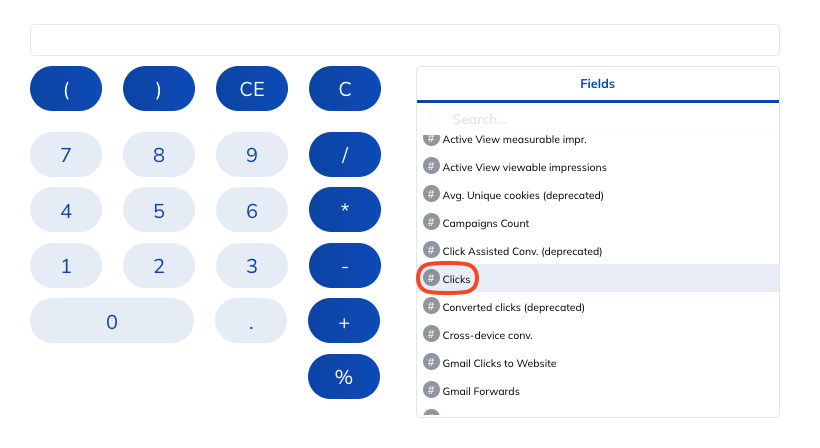Screen dimensions: 820x448
Task: Click the # icon next to Cross-device conv.
Action: coord(431,335)
